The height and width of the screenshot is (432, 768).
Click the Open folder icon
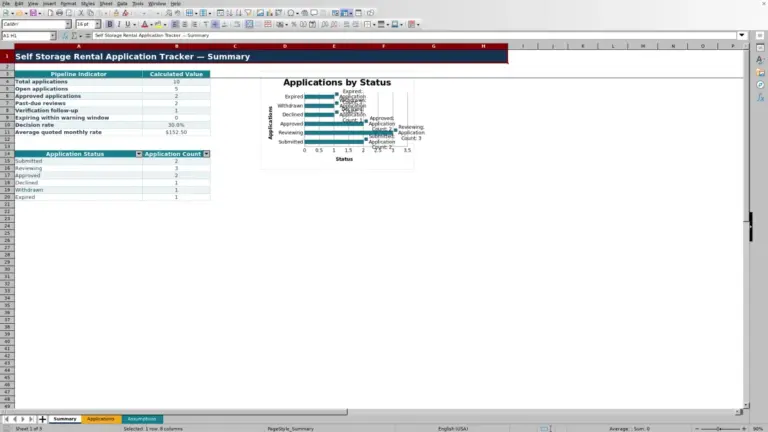(19, 13)
